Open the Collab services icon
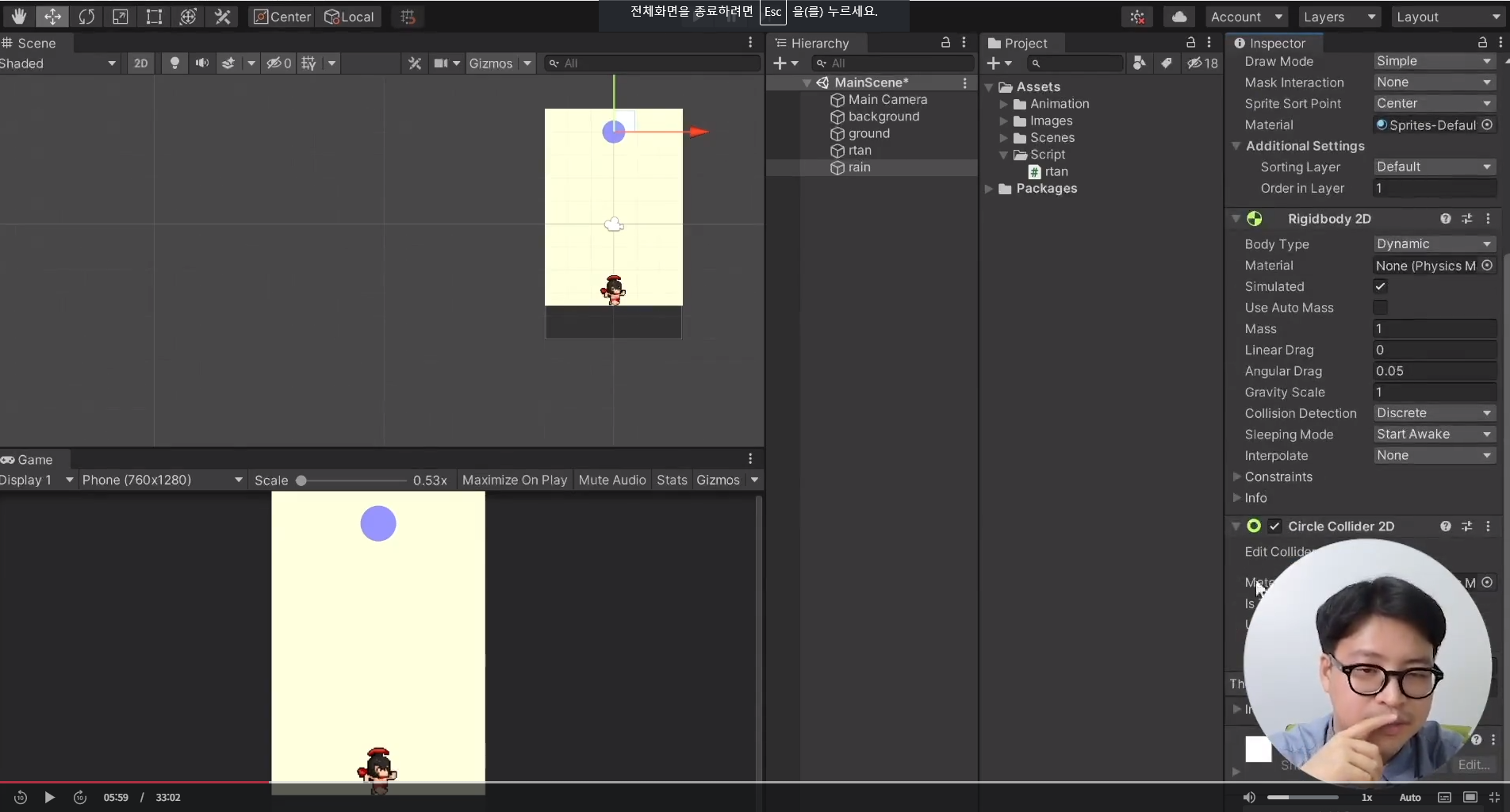Image resolution: width=1510 pixels, height=812 pixels. (x=1137, y=17)
